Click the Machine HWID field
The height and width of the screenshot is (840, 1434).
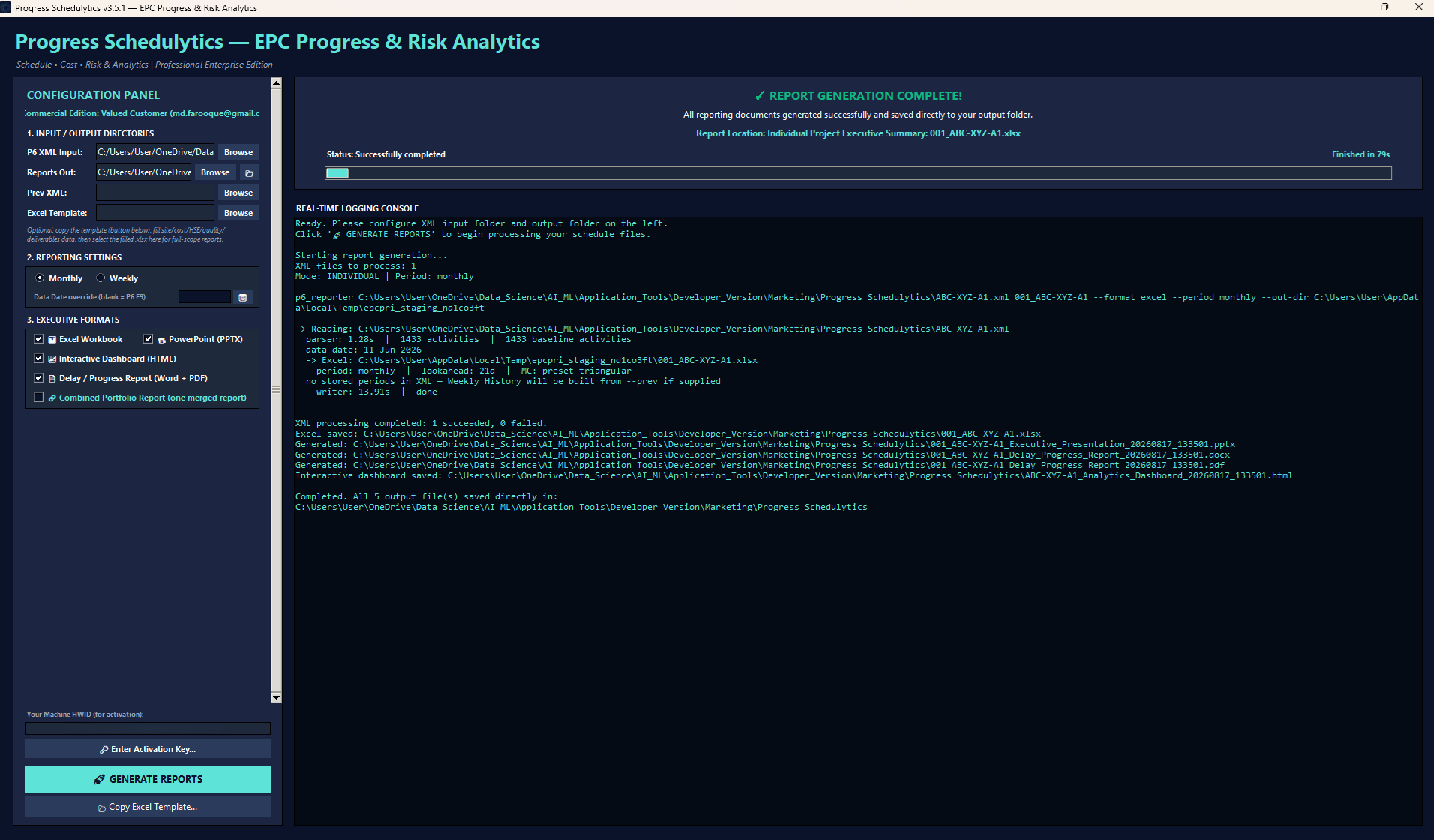[148, 728]
